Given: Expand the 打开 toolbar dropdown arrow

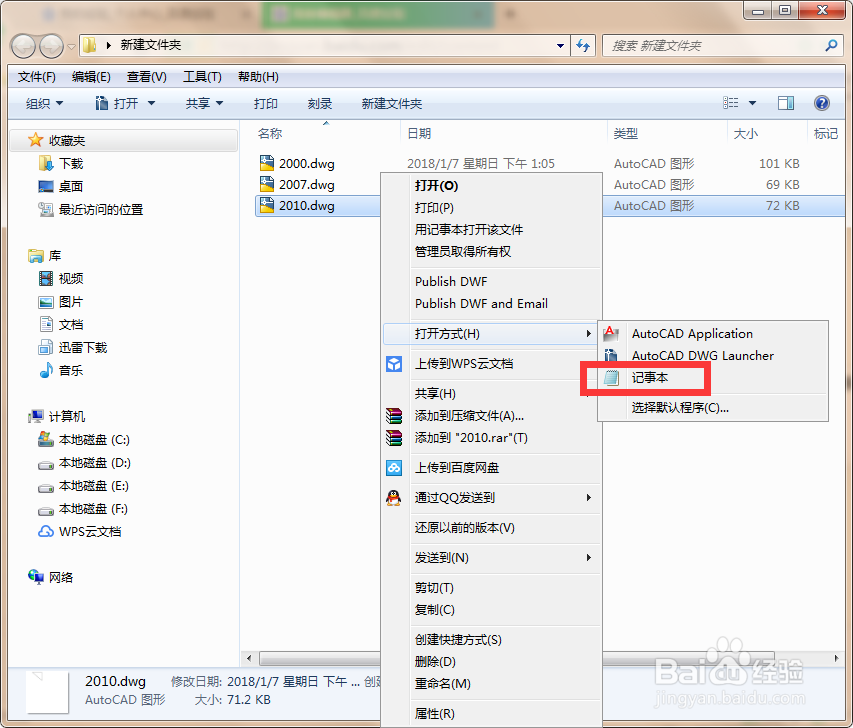Looking at the screenshot, I should point(151,103).
